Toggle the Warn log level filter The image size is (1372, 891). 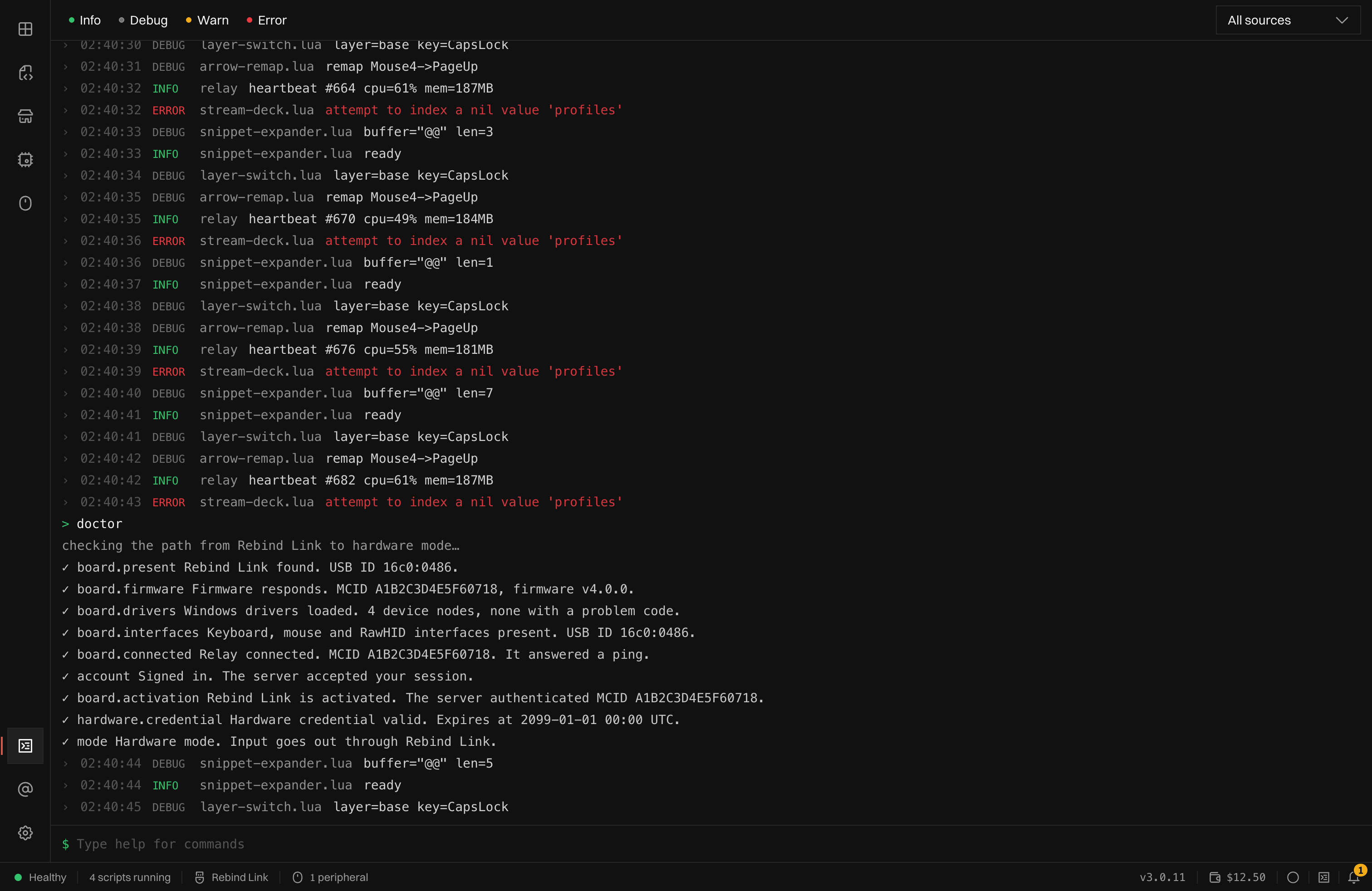(x=207, y=20)
